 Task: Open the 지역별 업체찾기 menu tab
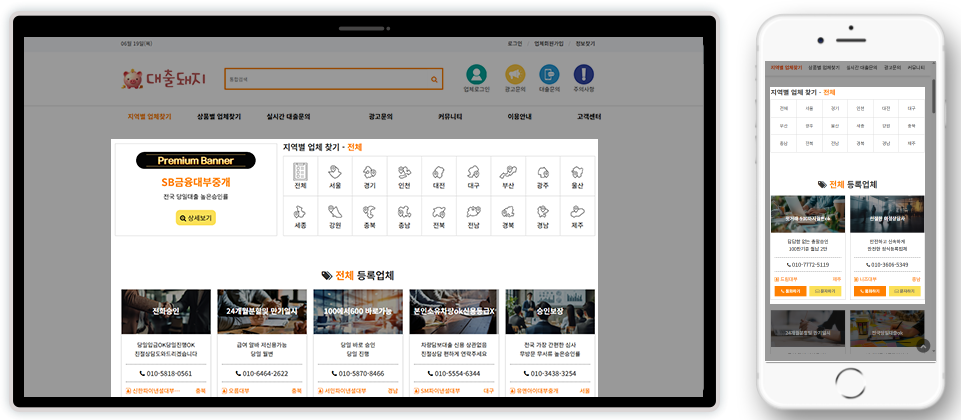coord(149,116)
